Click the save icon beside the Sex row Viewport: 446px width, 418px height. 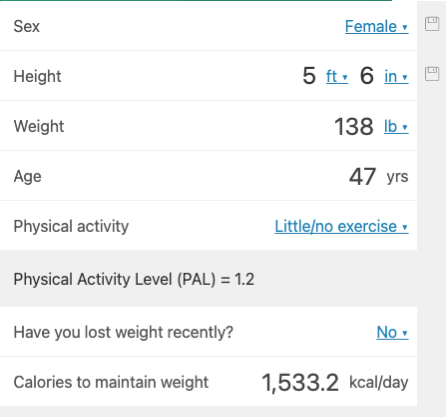(432, 24)
